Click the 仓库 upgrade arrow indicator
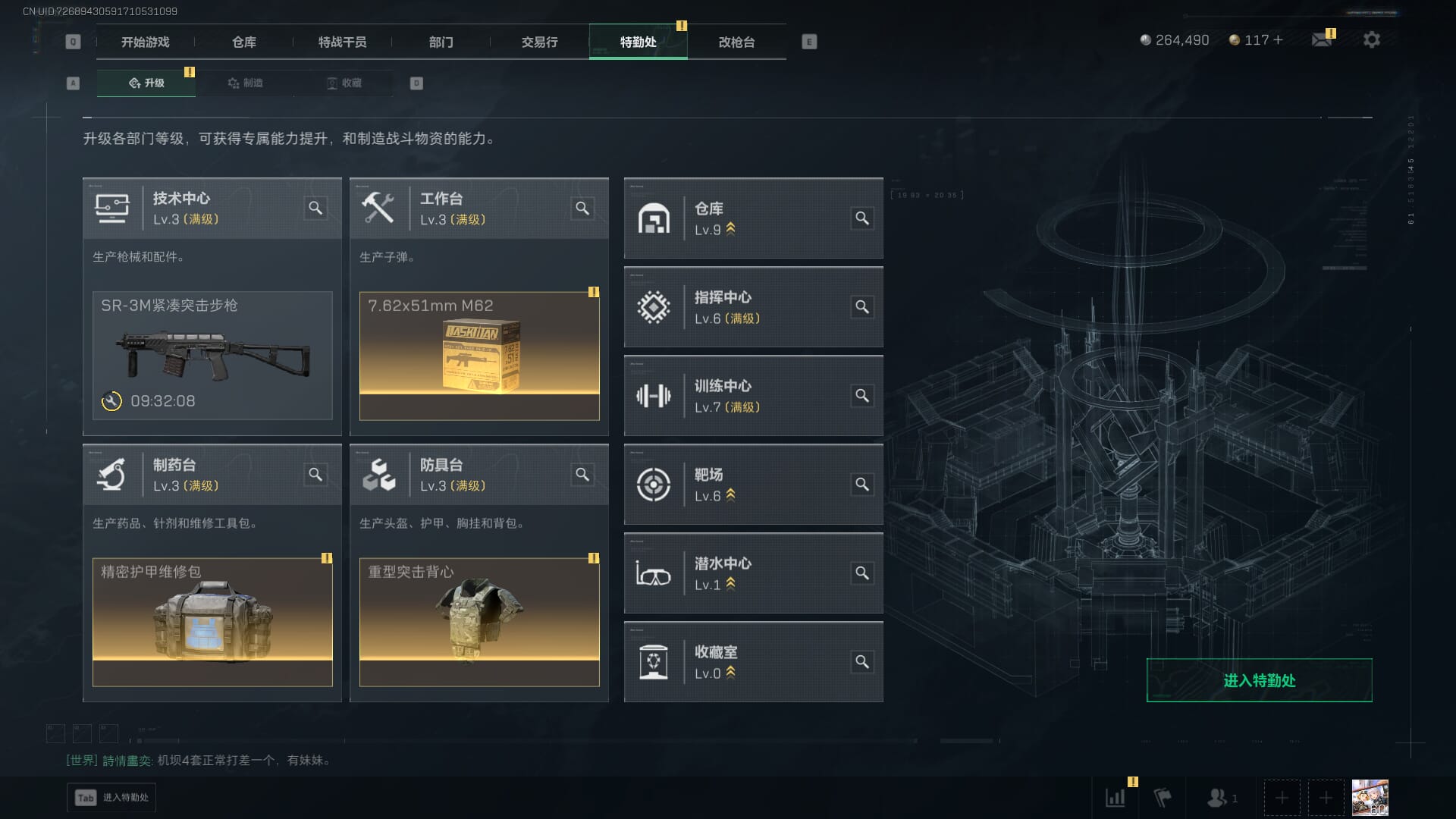Image resolution: width=1456 pixels, height=819 pixels. pos(730,229)
